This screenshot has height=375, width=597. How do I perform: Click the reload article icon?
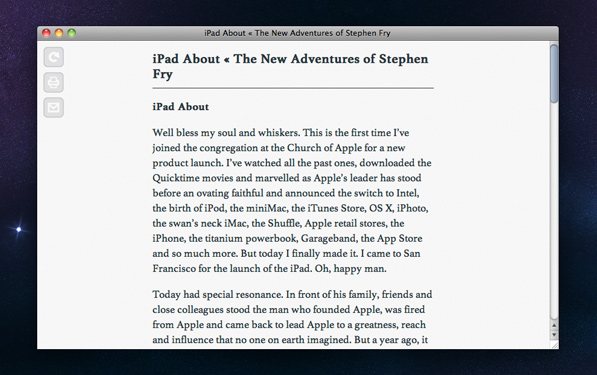tap(54, 57)
